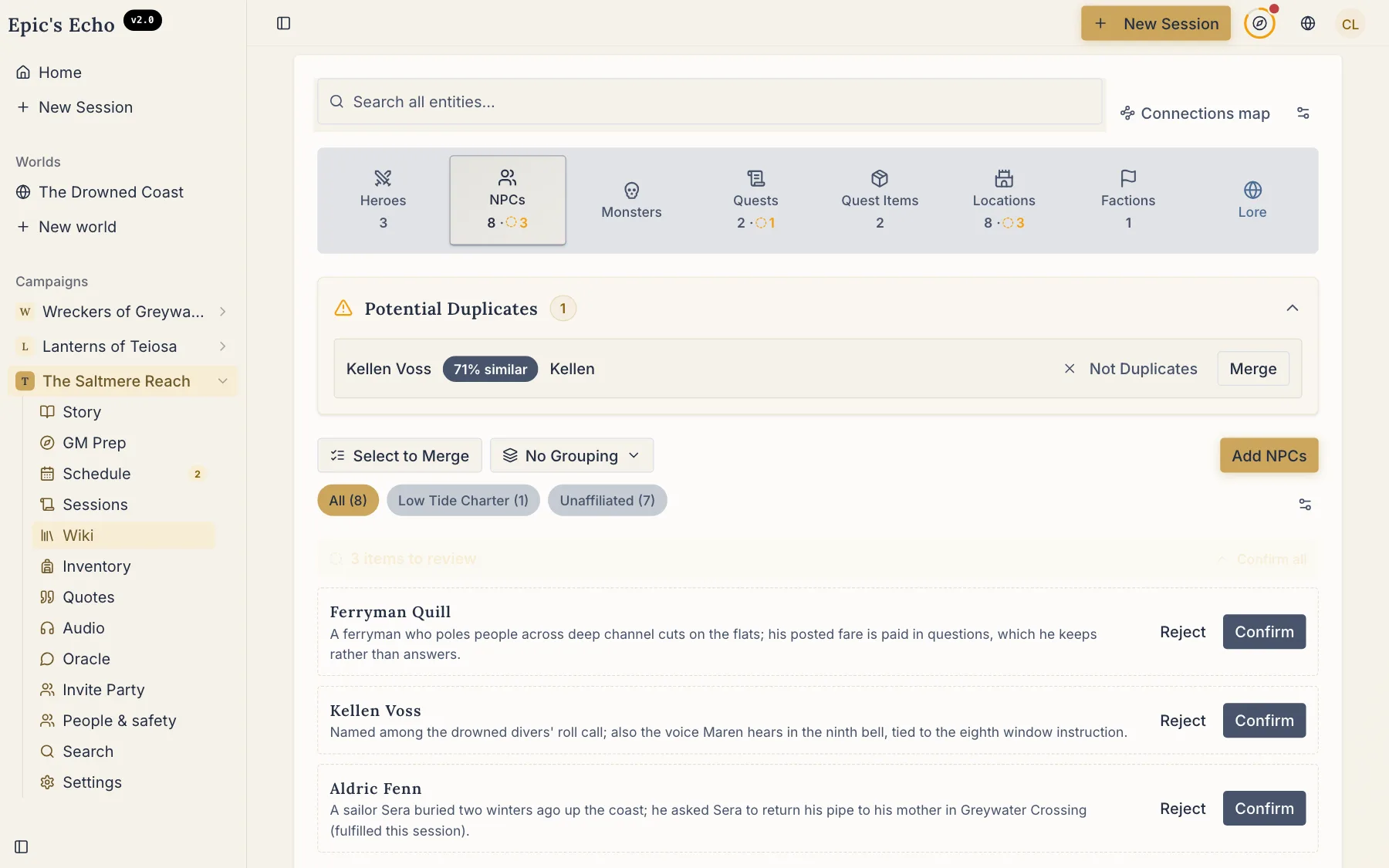Image resolution: width=1389 pixels, height=868 pixels.
Task: Toggle the sidebar panel icon in header
Action: [283, 23]
